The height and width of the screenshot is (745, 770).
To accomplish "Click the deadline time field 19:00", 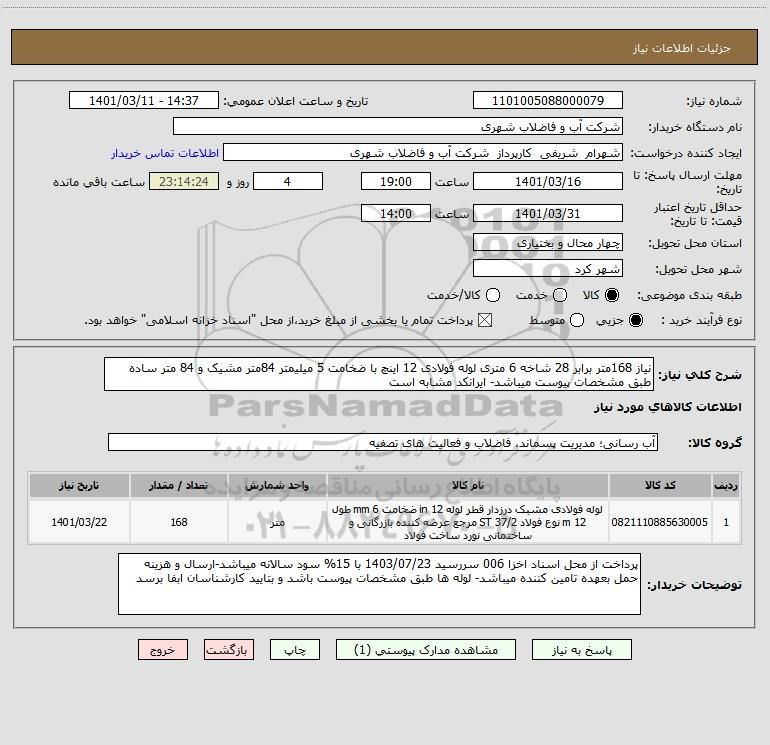I will [x=396, y=181].
